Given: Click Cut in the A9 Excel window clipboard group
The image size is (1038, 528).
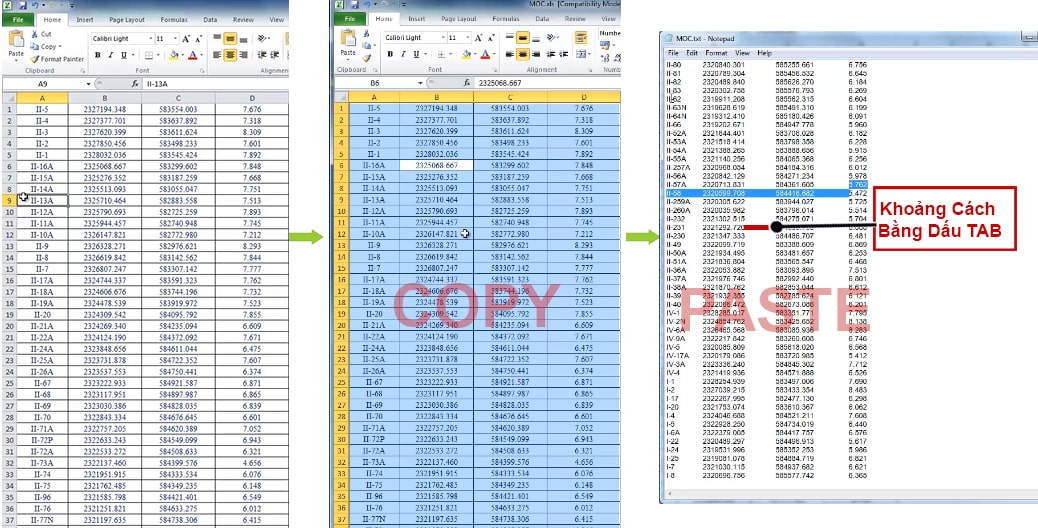Looking at the screenshot, I should pos(41,34).
